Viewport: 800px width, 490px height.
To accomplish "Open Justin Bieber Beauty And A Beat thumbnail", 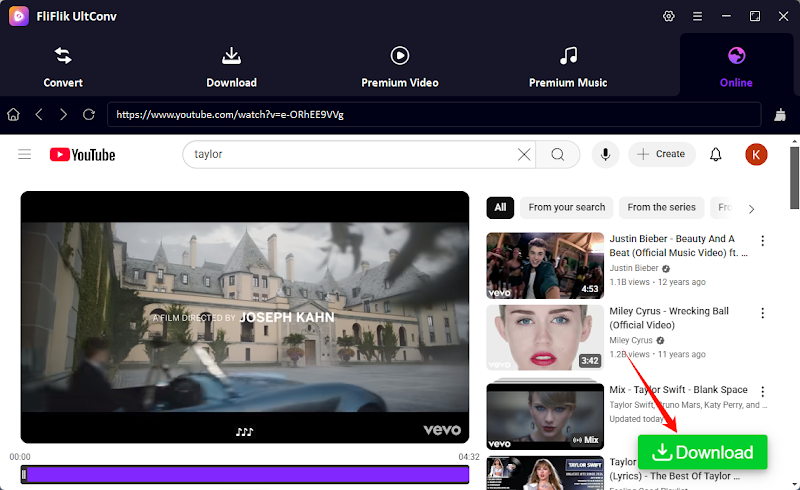I will (x=545, y=265).
